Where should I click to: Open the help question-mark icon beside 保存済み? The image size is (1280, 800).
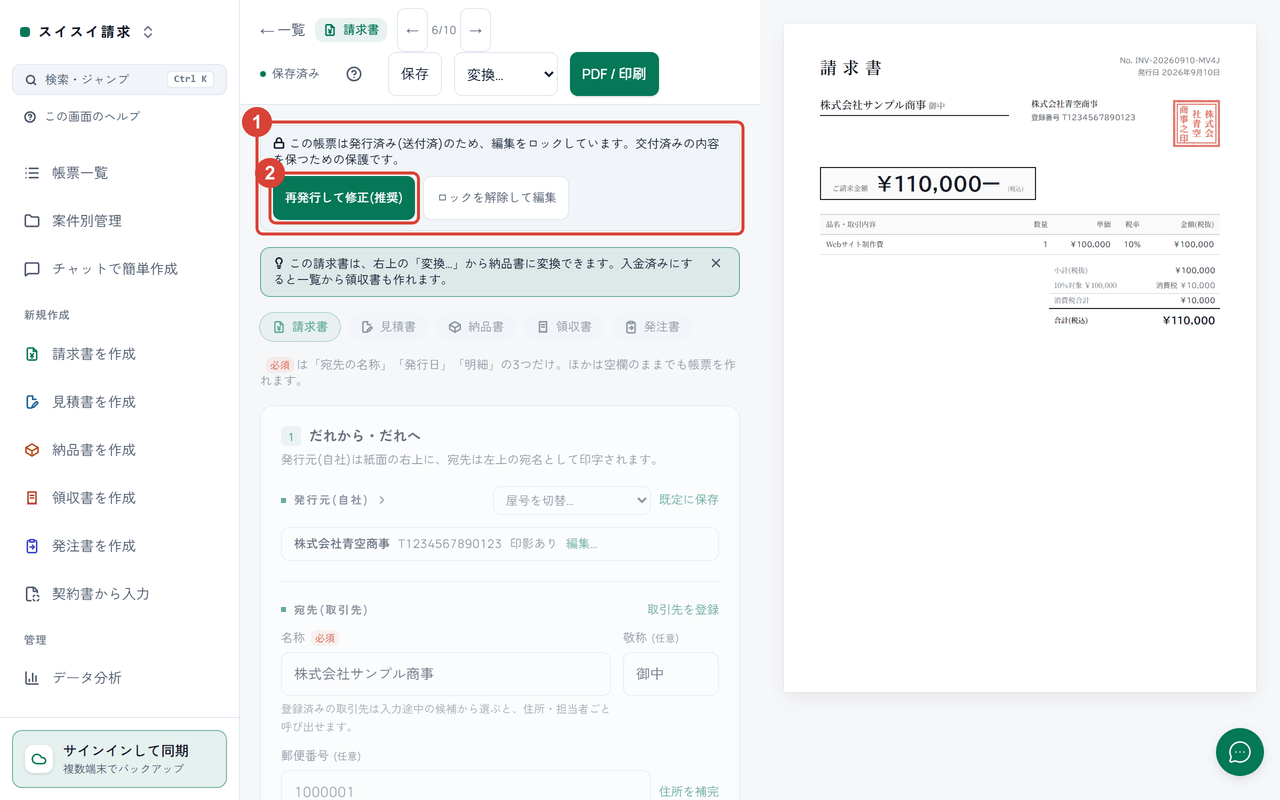click(x=353, y=74)
